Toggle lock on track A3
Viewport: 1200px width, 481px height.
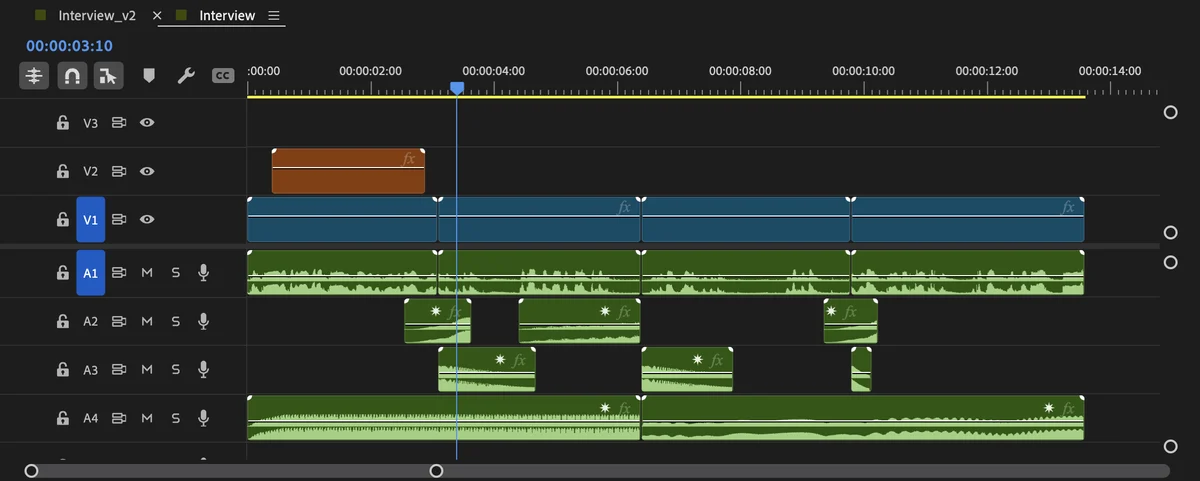tap(62, 369)
